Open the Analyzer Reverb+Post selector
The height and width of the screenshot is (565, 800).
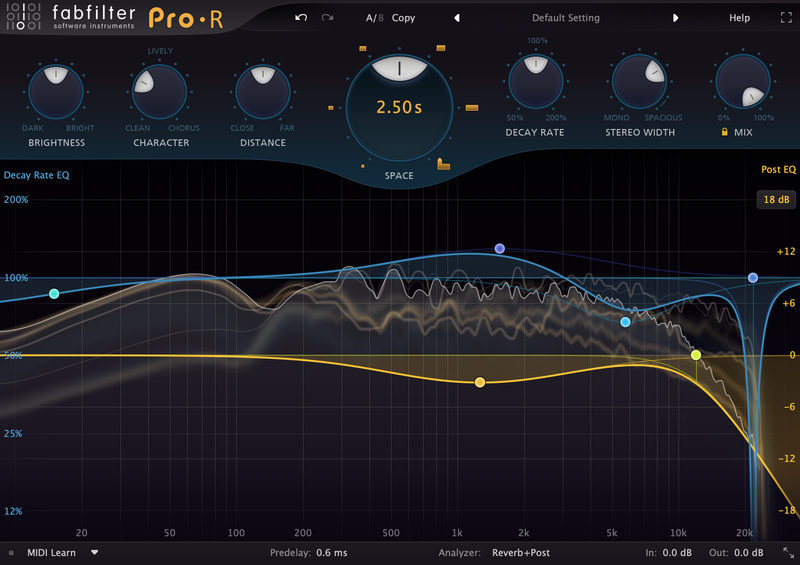tap(521, 553)
